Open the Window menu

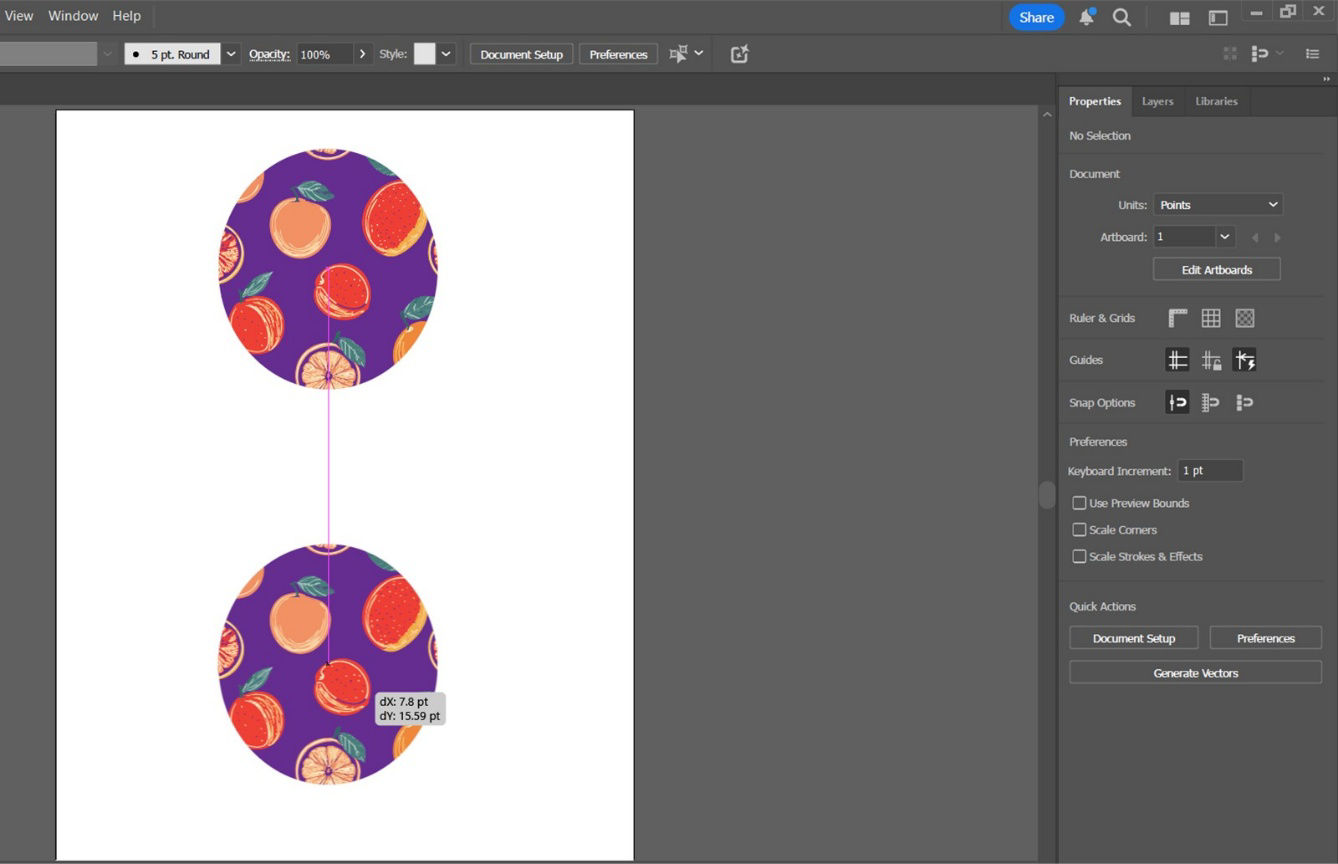73,16
